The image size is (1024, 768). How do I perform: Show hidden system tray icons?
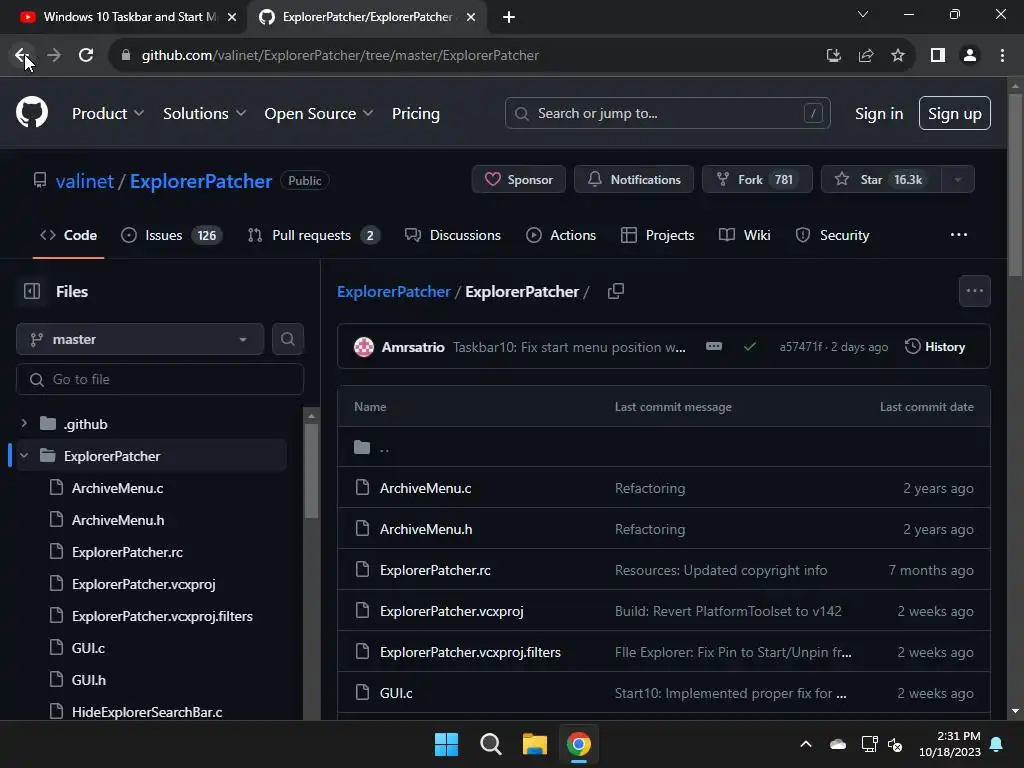[x=806, y=744]
